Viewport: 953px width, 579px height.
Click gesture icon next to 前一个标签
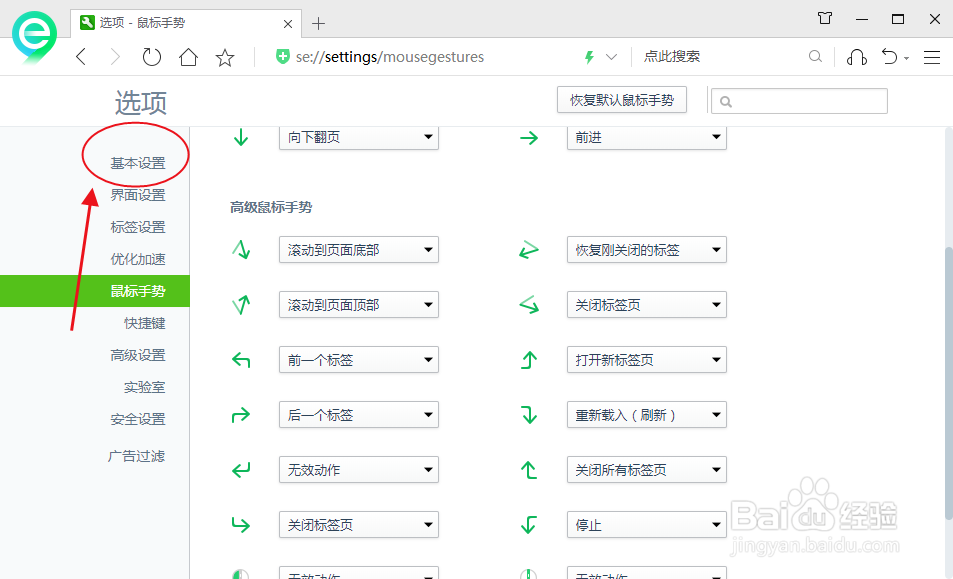(241, 360)
